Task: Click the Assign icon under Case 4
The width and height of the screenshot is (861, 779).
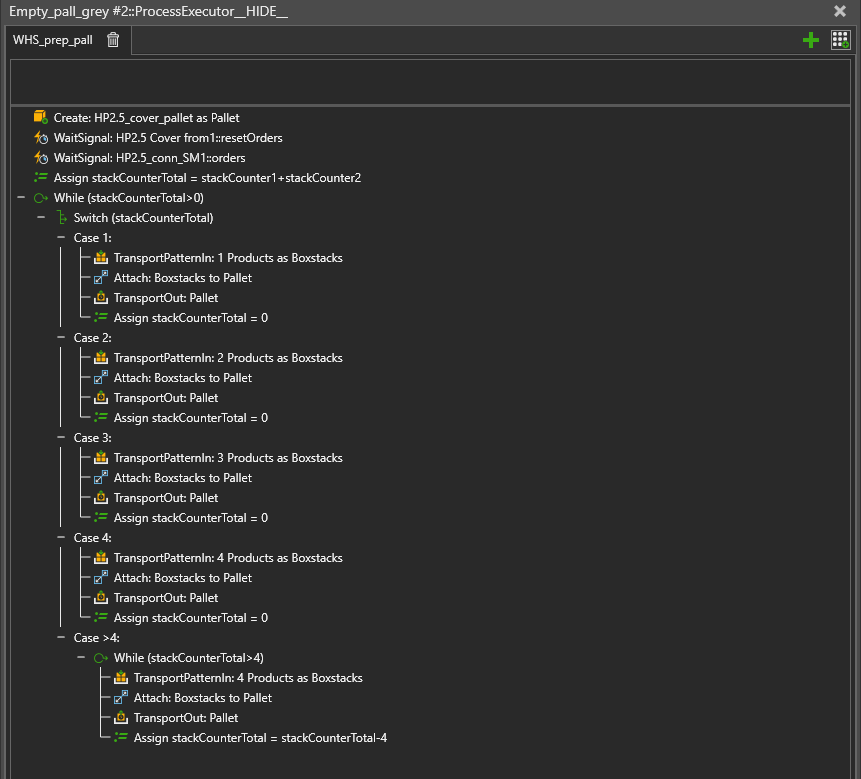Action: 100,617
